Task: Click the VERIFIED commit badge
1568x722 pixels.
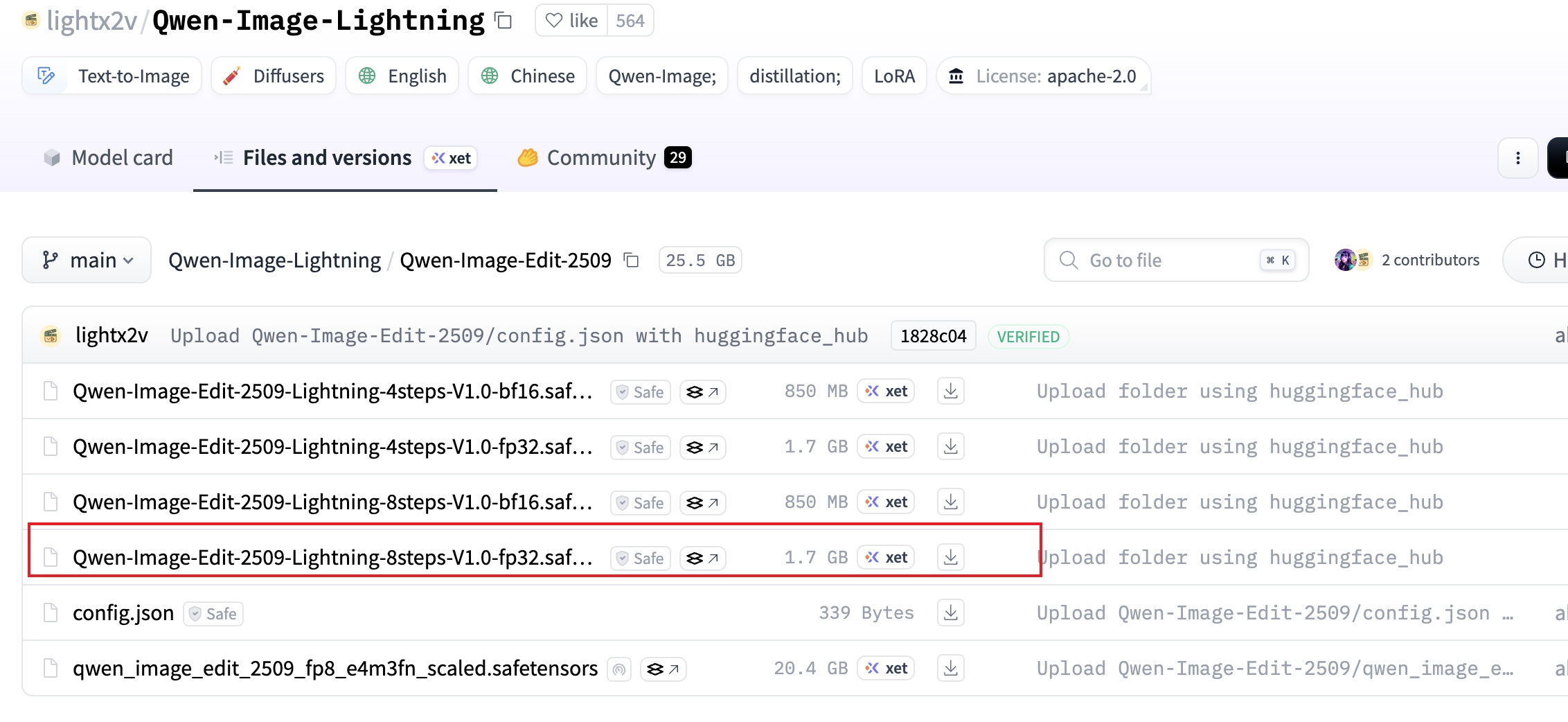Action: (x=1028, y=336)
